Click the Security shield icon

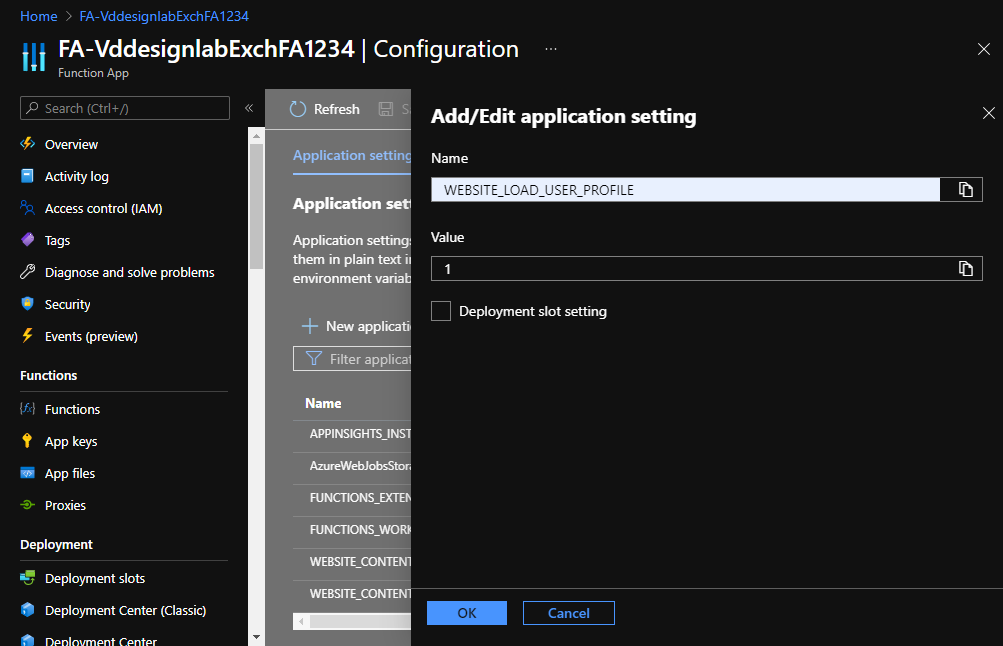pyautogui.click(x=28, y=304)
